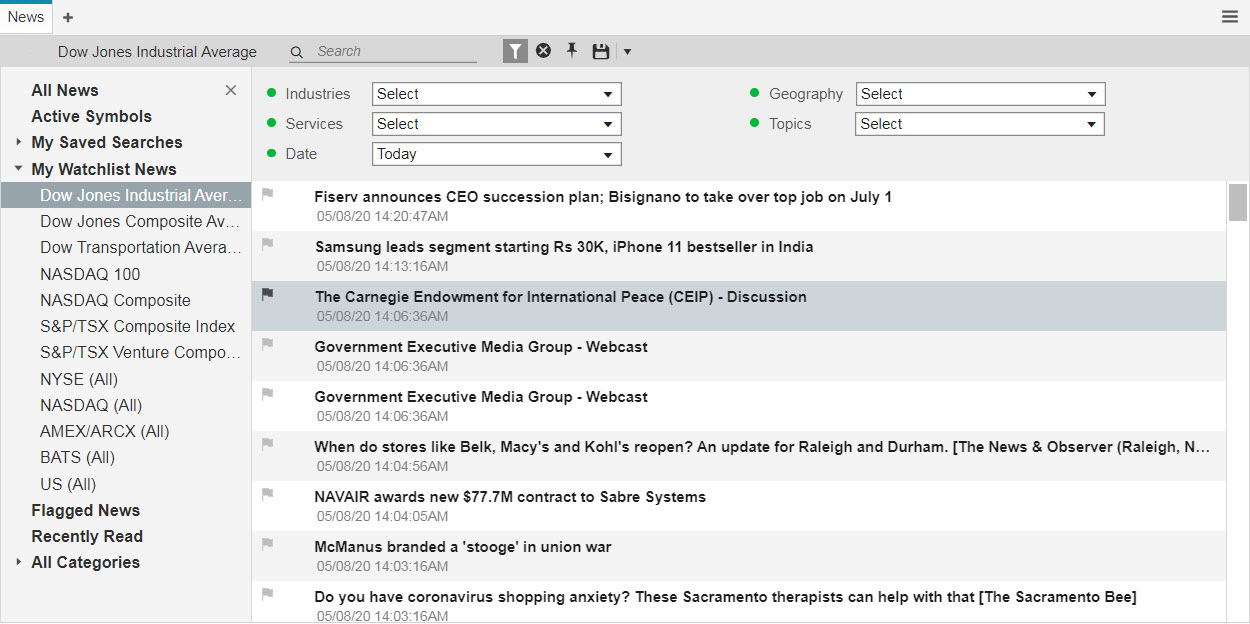Expand All Categories tree arrow

[x=18, y=562]
